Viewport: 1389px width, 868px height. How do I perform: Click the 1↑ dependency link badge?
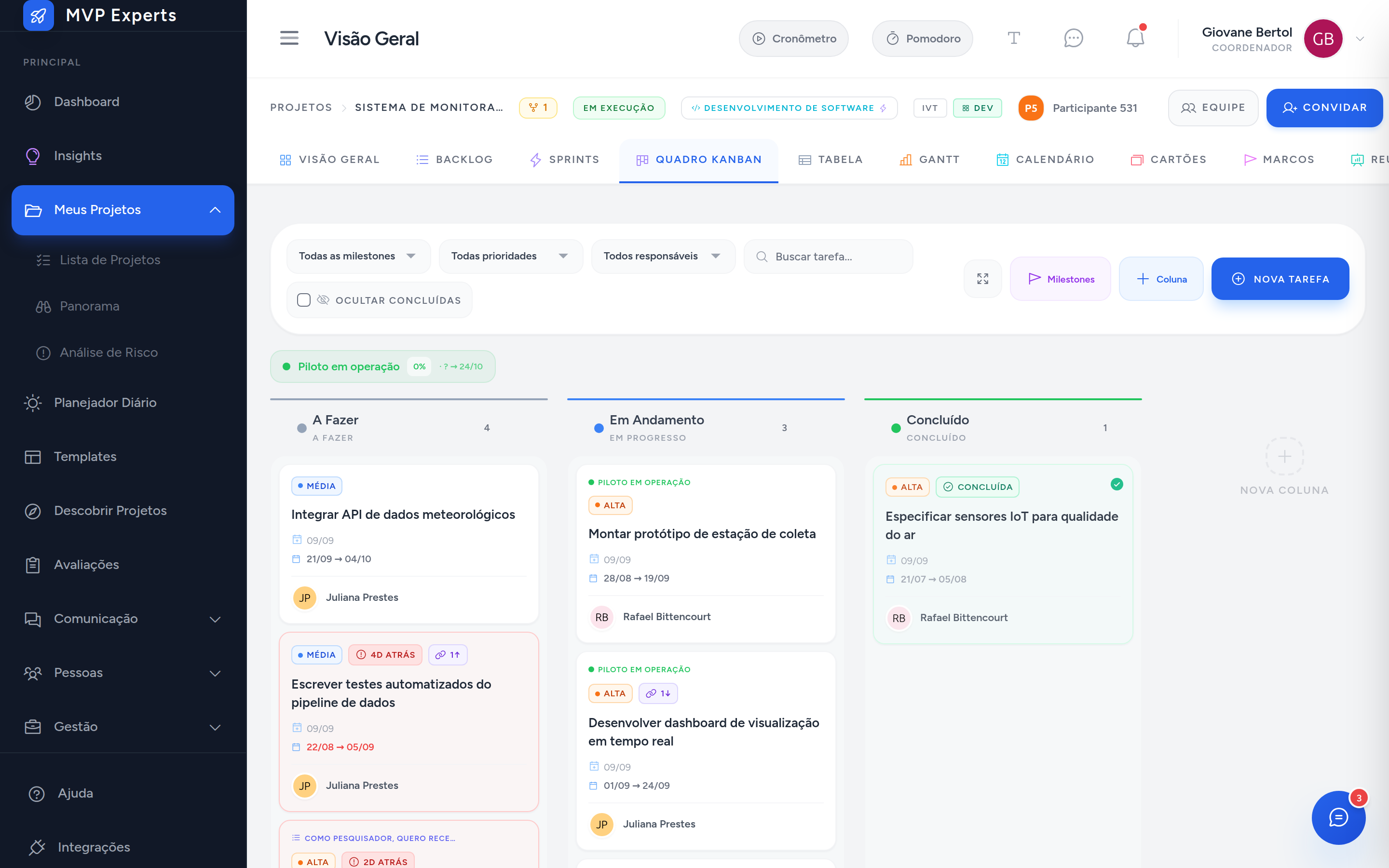(x=448, y=654)
